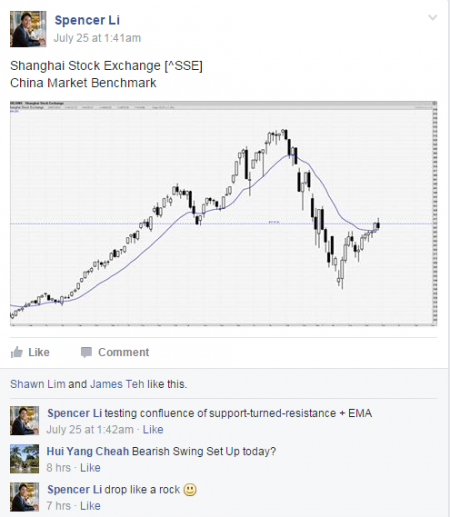Click the smiley emoticon in last comment
The image size is (450, 517).
[x=190, y=490]
